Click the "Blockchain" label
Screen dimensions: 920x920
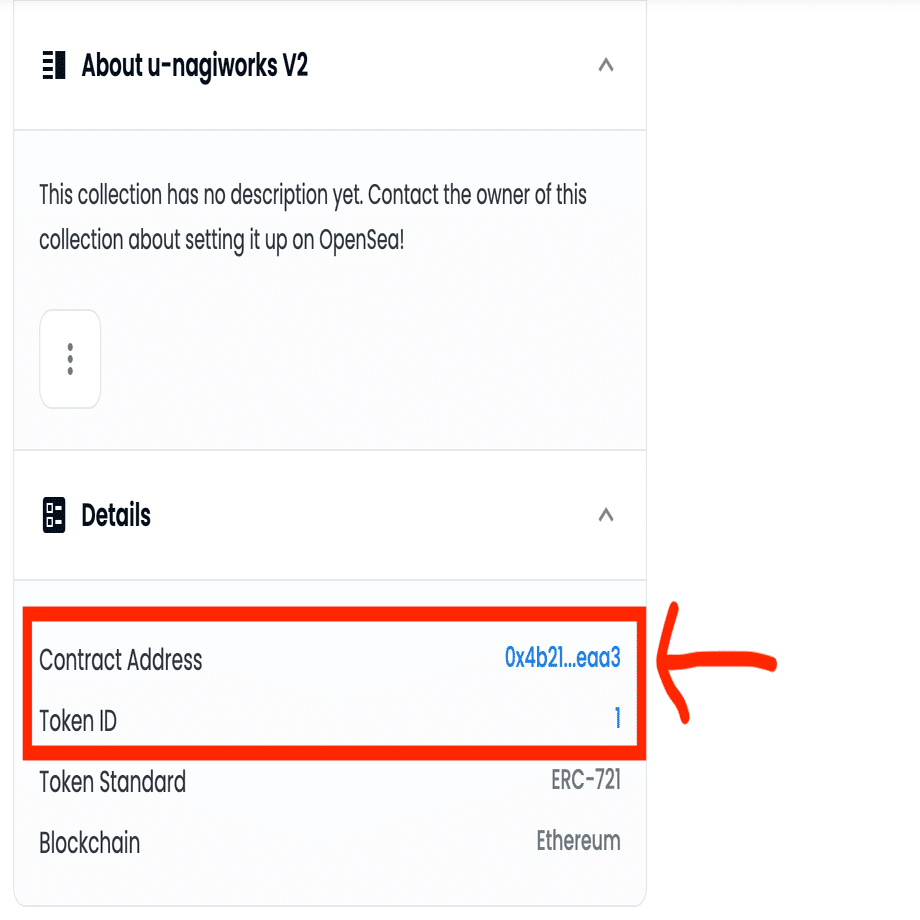point(89,843)
